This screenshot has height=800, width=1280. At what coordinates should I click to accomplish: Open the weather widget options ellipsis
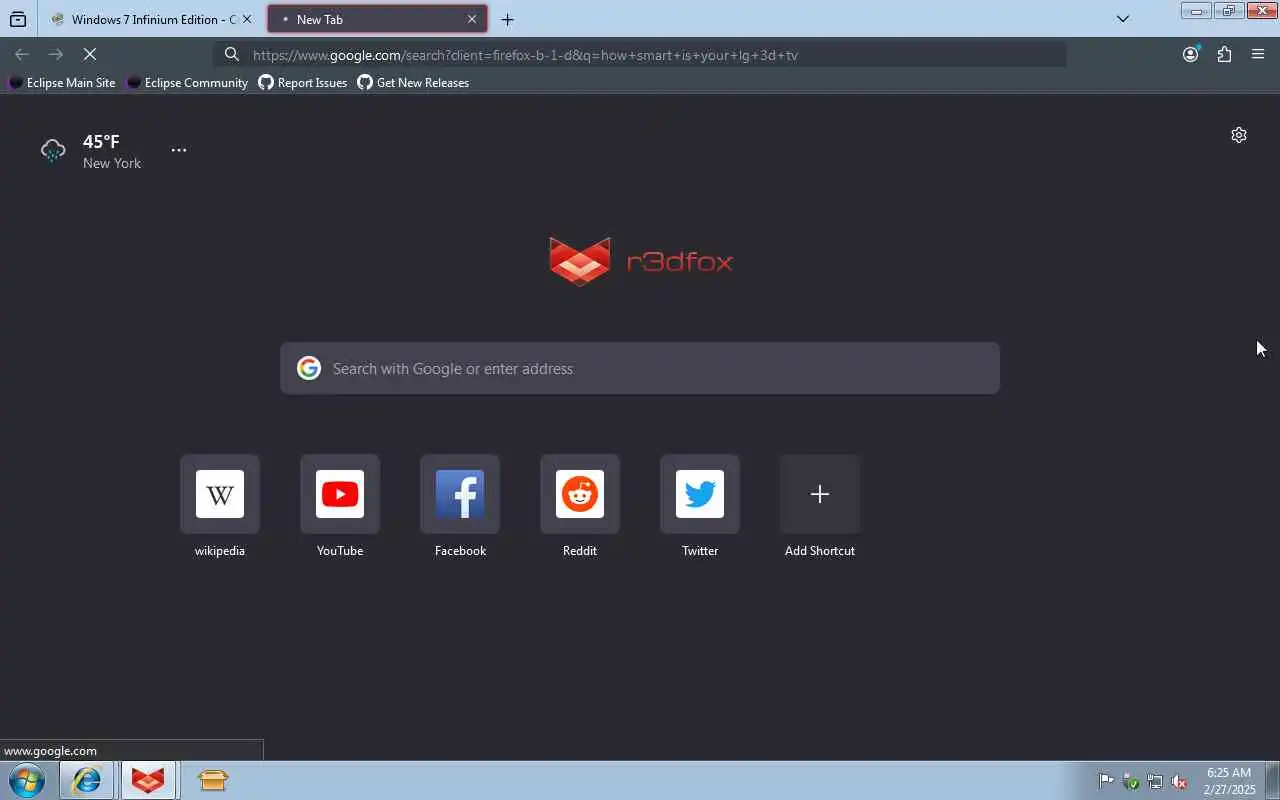[x=179, y=150]
